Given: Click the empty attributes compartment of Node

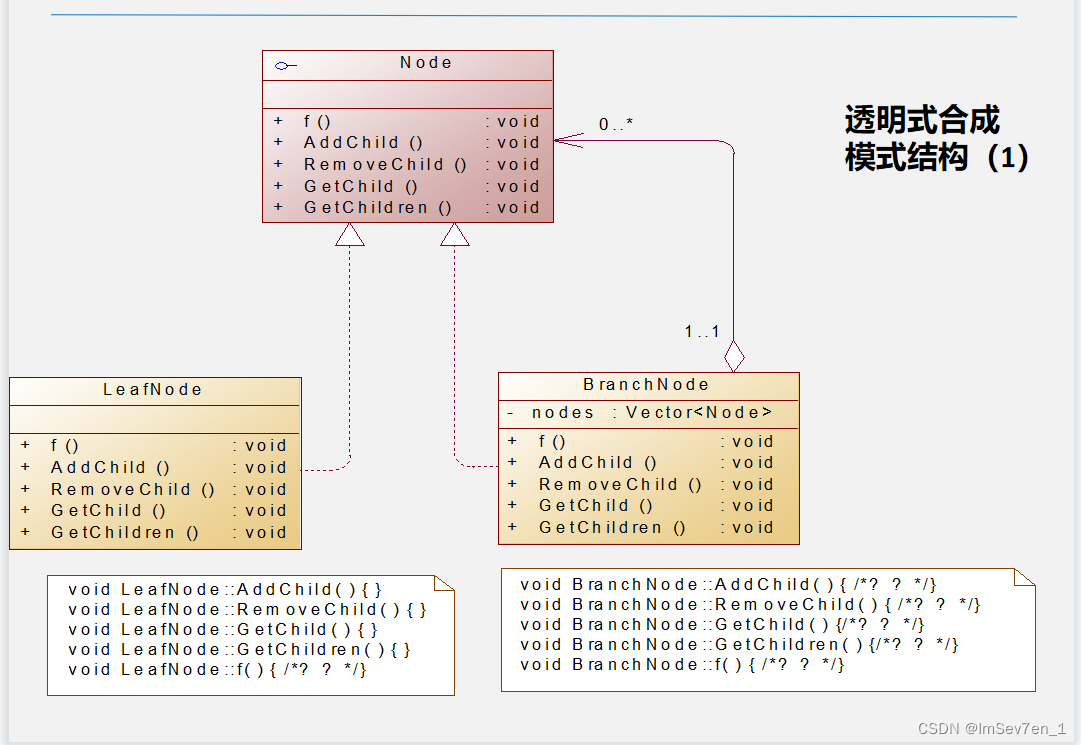Looking at the screenshot, I should [407, 94].
